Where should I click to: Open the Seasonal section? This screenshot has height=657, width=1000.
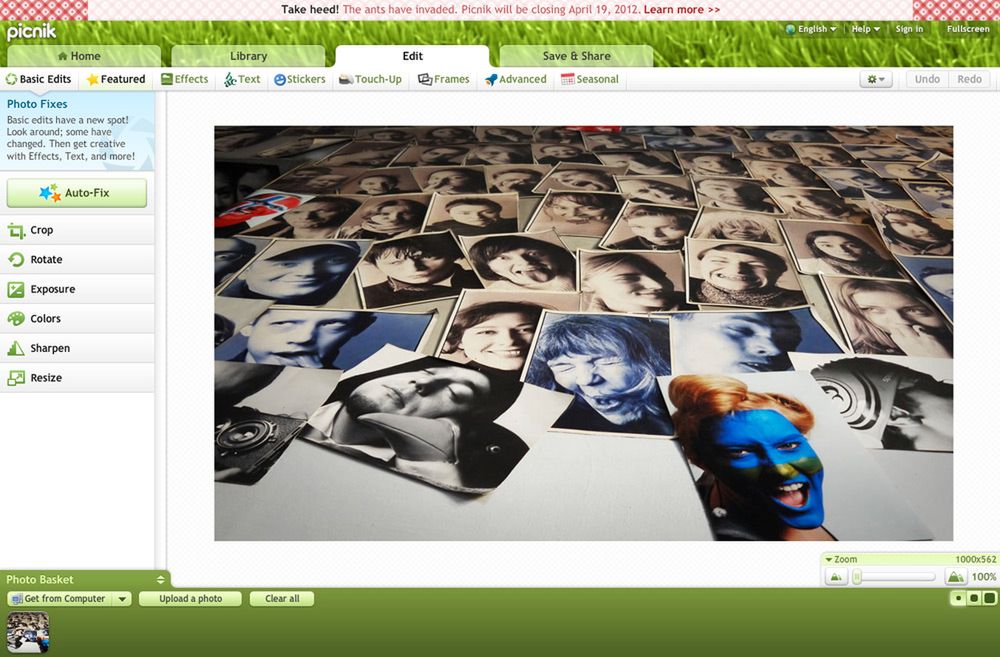pyautogui.click(x=590, y=79)
